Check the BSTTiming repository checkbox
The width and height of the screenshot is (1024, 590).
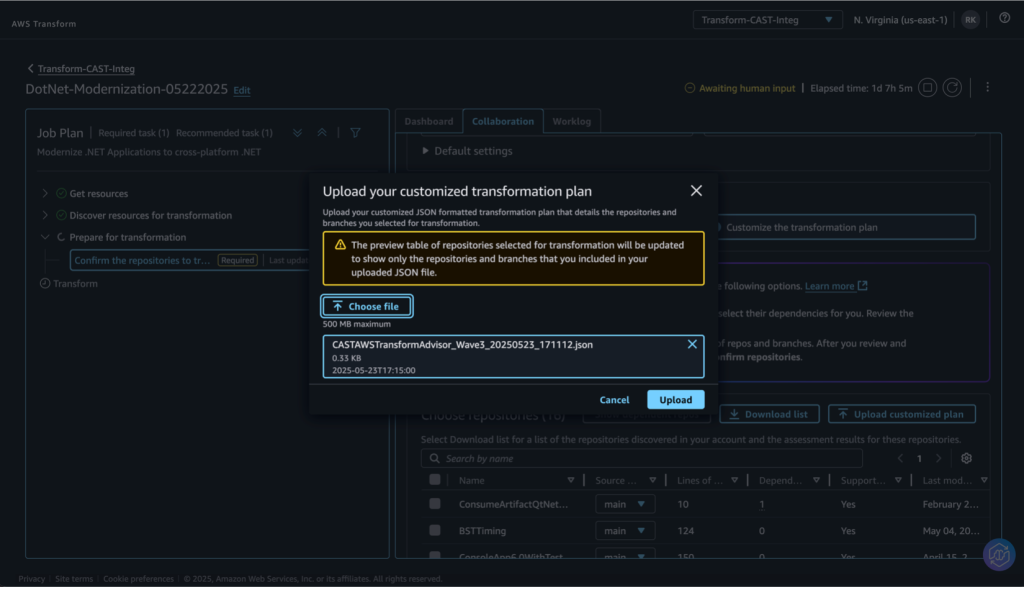point(434,530)
